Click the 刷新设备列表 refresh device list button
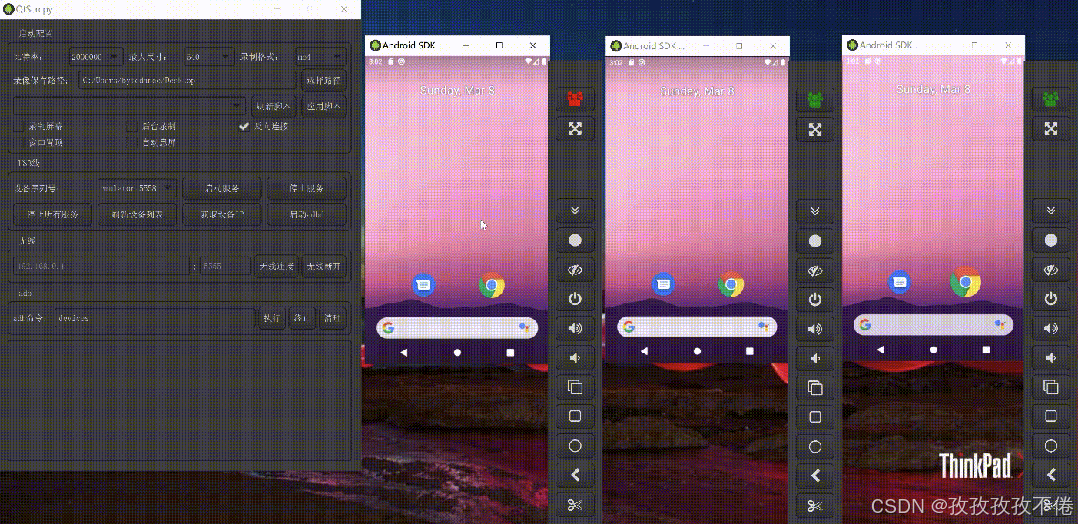The width and height of the screenshot is (1078, 524). click(138, 215)
